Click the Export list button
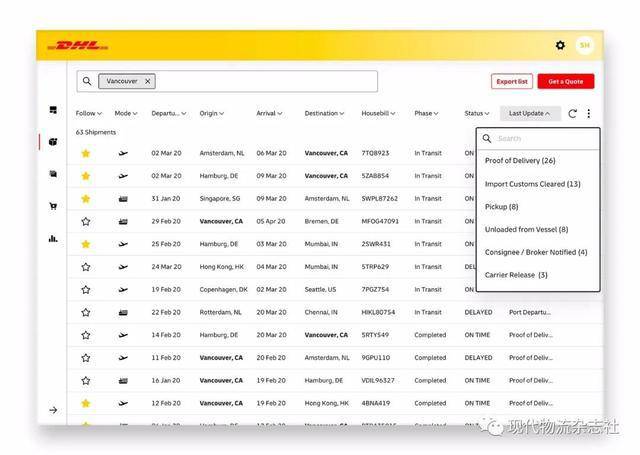Viewport: 640px width, 455px height. pyautogui.click(x=512, y=82)
